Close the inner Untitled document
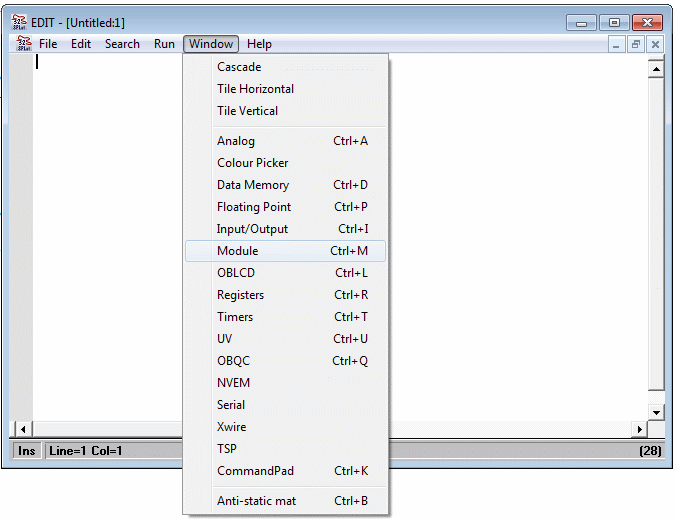Viewport: 677px width, 519px height. pyautogui.click(x=655, y=45)
